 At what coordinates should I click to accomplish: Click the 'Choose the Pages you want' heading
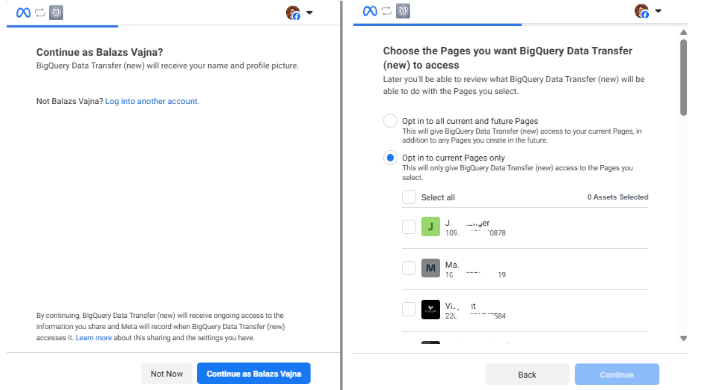coord(507,58)
